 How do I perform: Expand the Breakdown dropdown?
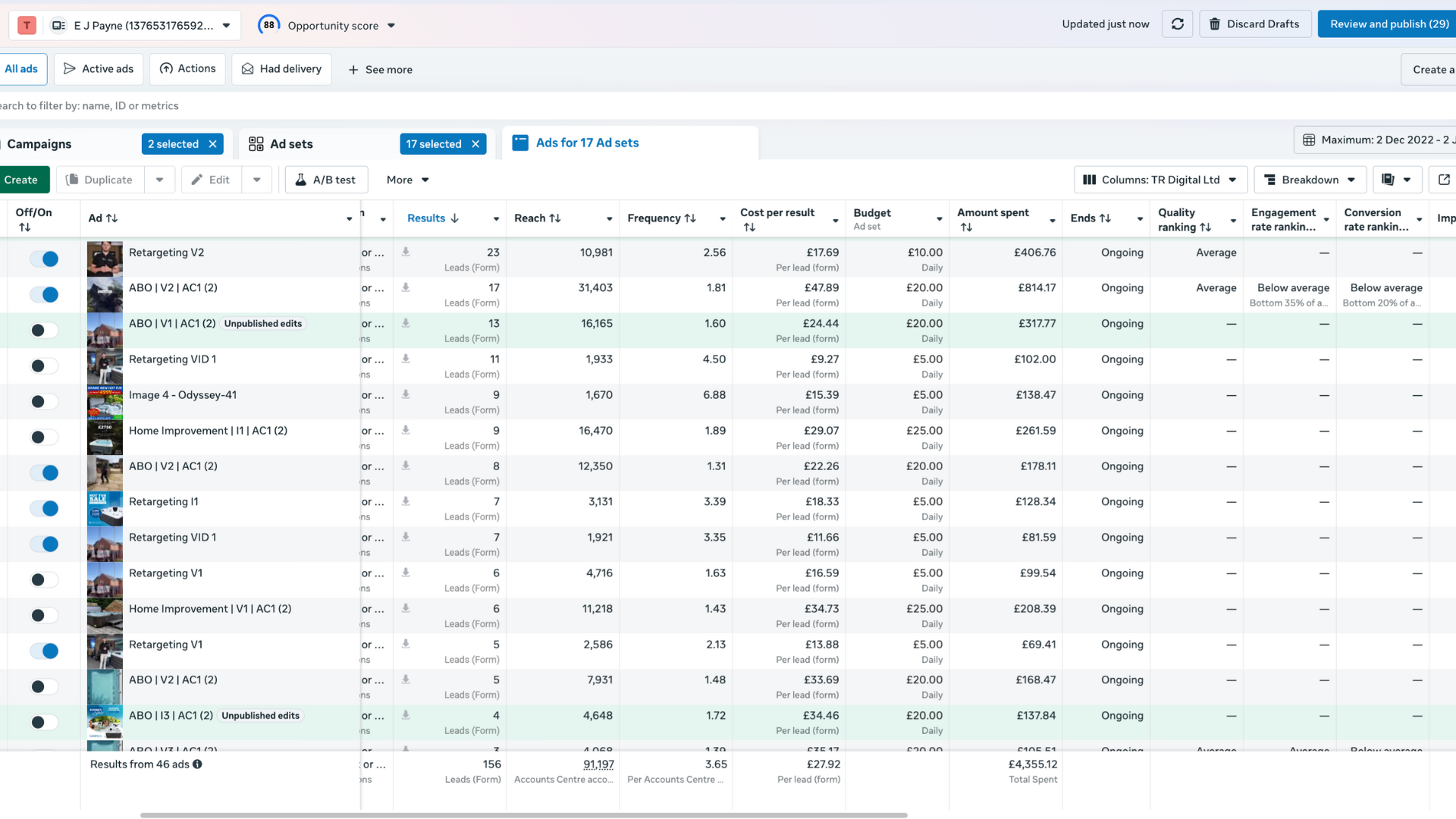[x=1310, y=180]
